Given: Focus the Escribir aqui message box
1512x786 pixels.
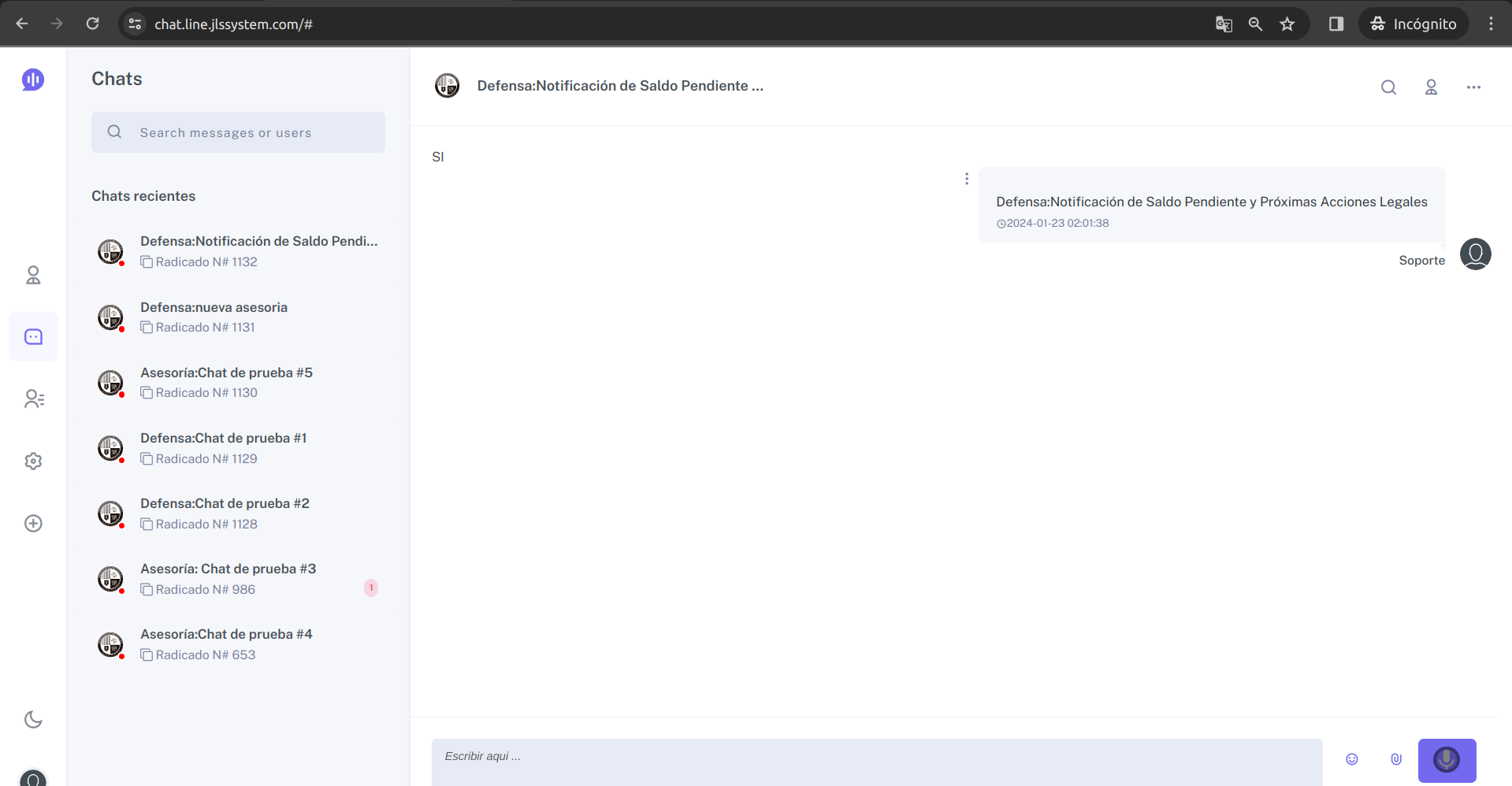Looking at the screenshot, I should (875, 758).
